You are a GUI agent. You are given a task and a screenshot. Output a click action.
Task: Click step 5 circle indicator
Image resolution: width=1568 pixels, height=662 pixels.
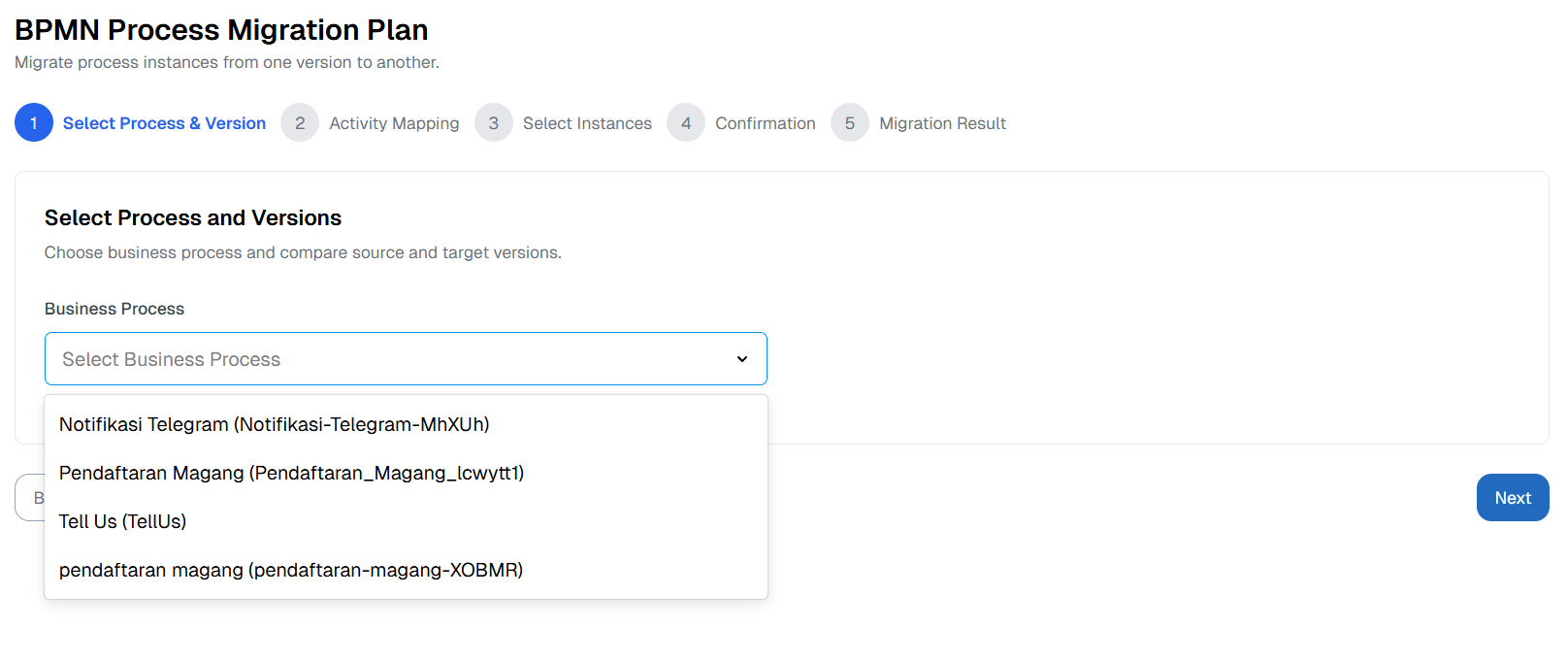[850, 123]
